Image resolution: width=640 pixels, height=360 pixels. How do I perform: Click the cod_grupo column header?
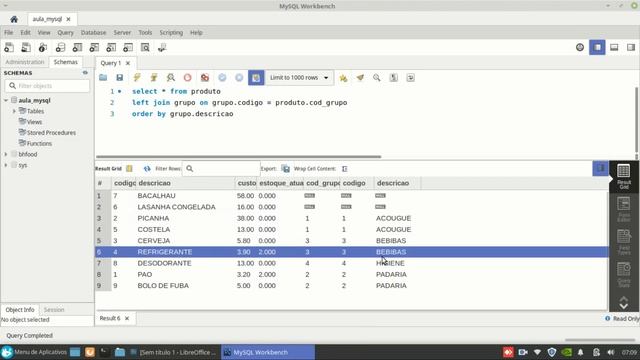[x=322, y=183]
